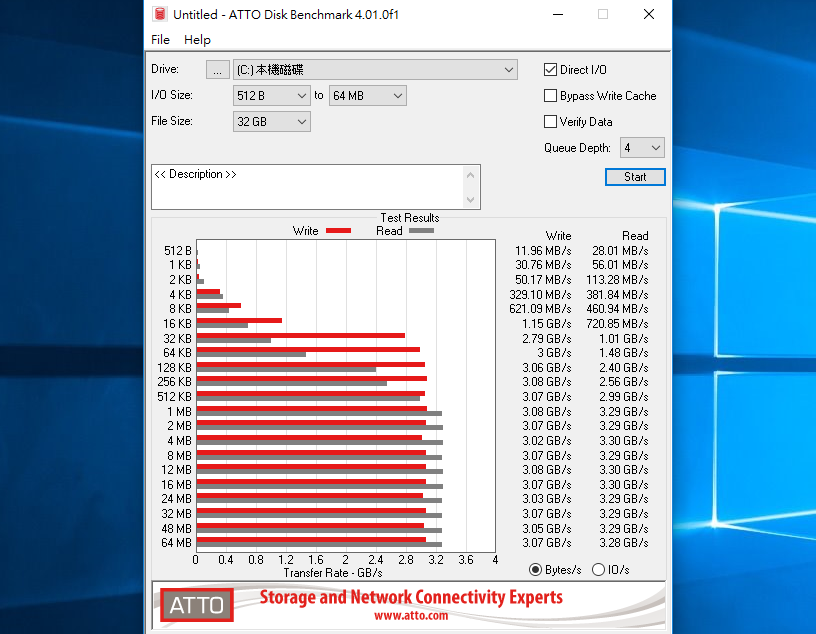Click the ATTO Disk Benchmark title bar icon

(160, 14)
